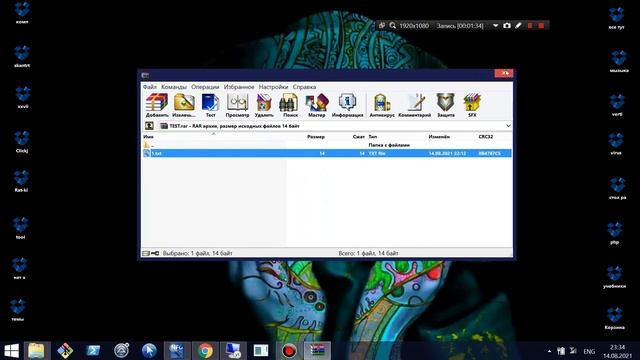Open the Просмотр (View) tool
This screenshot has width=640, height=360.
pos(237,105)
